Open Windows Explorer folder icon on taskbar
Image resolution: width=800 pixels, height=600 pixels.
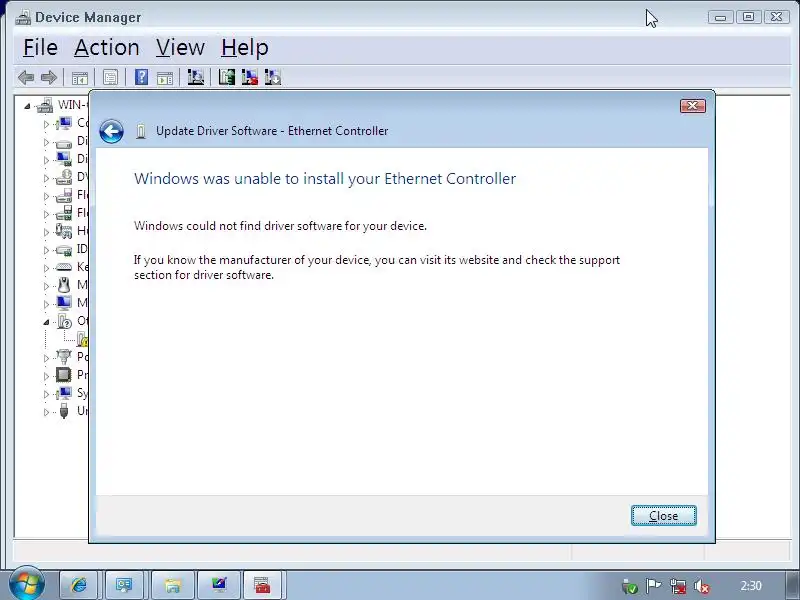(172, 585)
